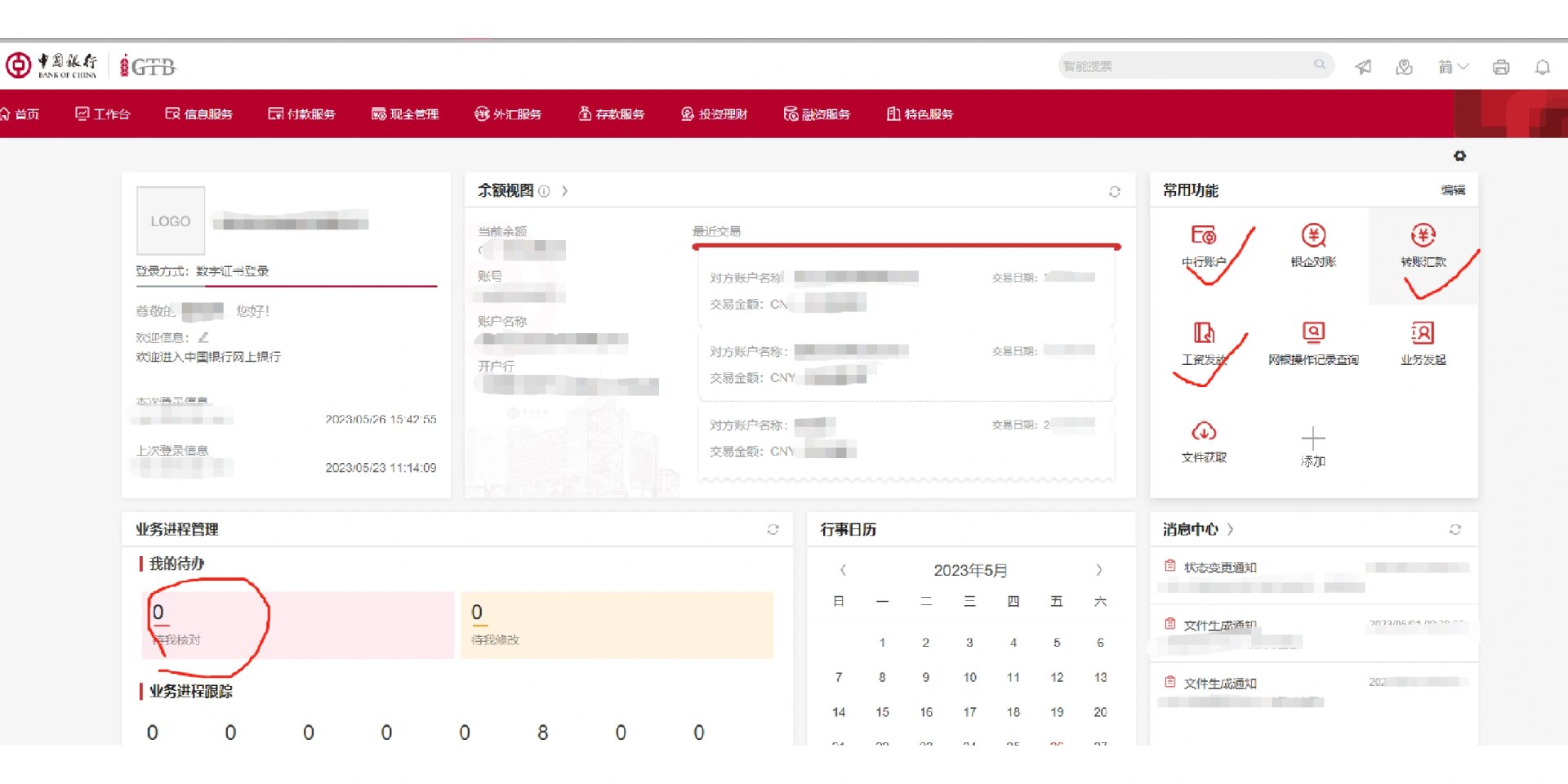Open the 中行账户 shortcut icon
The height and width of the screenshot is (784, 1568).
(1204, 236)
